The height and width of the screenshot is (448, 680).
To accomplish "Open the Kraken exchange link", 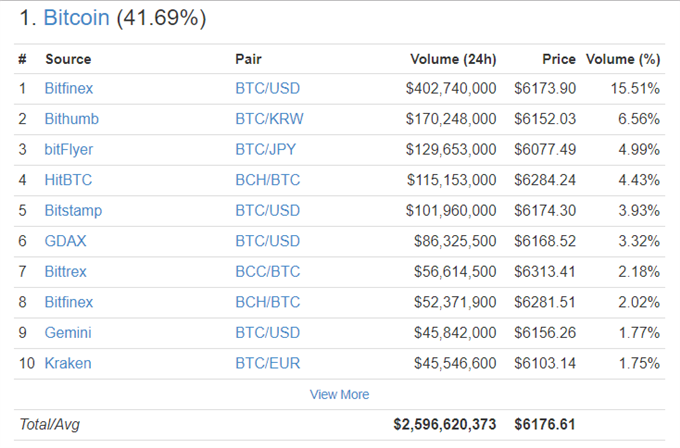I will [68, 363].
